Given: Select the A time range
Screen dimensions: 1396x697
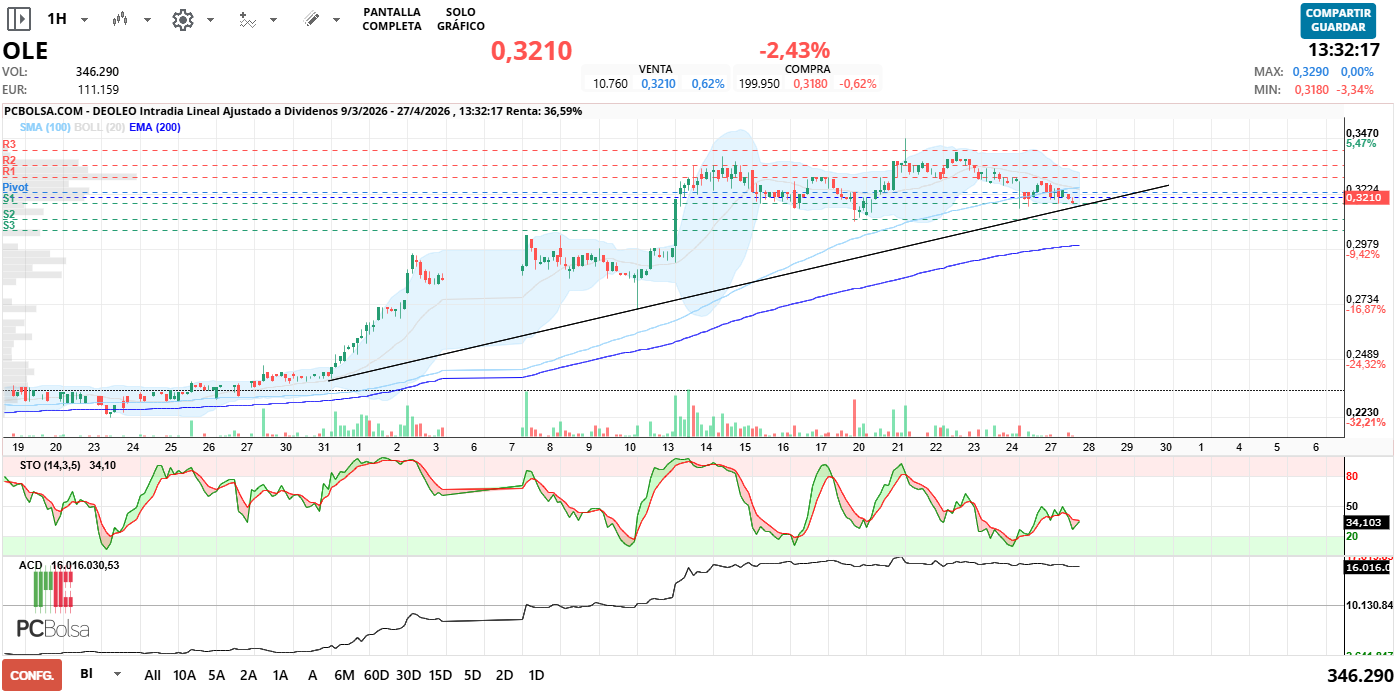Looking at the screenshot, I should pyautogui.click(x=313, y=675).
